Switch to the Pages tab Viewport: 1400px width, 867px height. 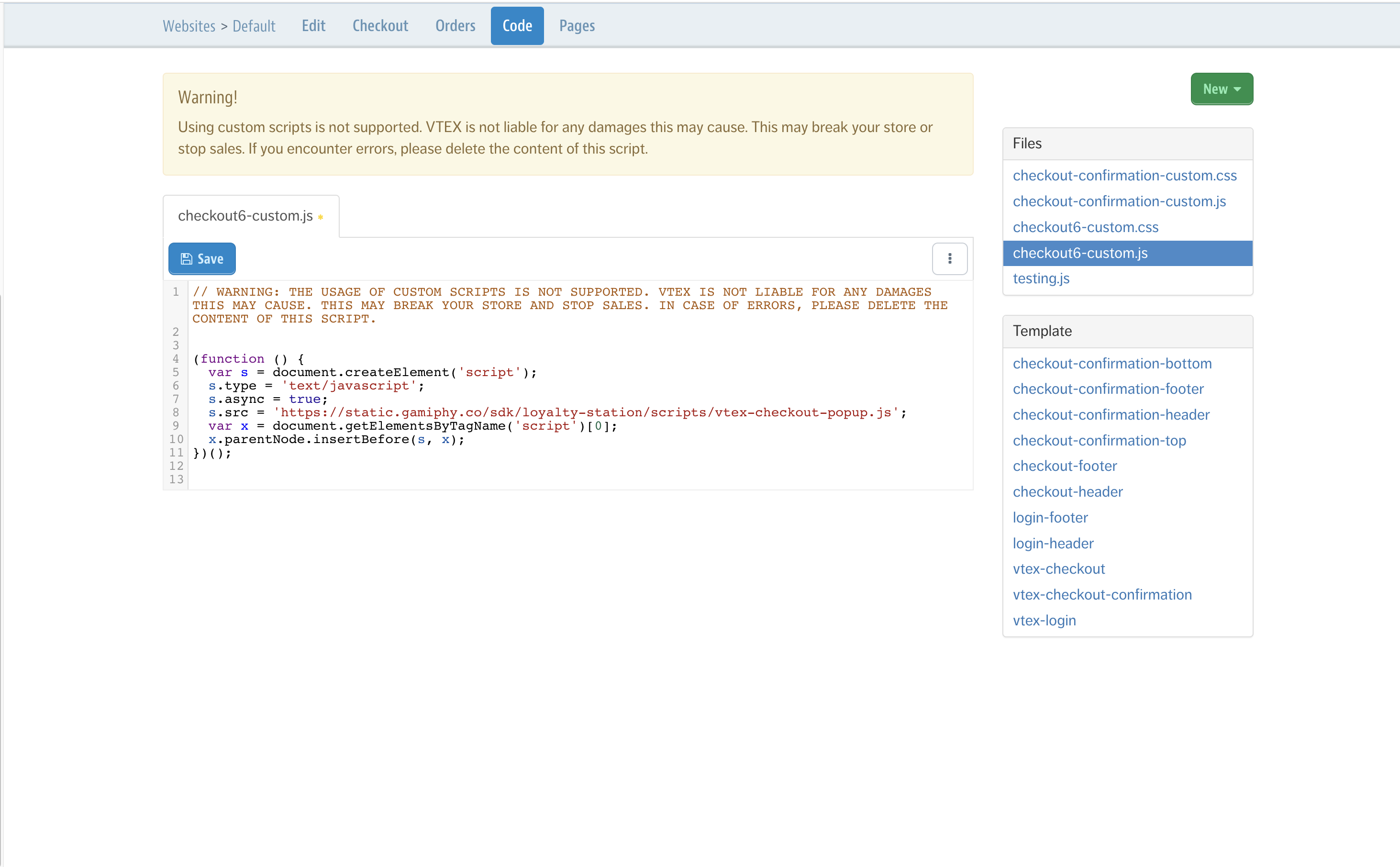[x=577, y=26]
